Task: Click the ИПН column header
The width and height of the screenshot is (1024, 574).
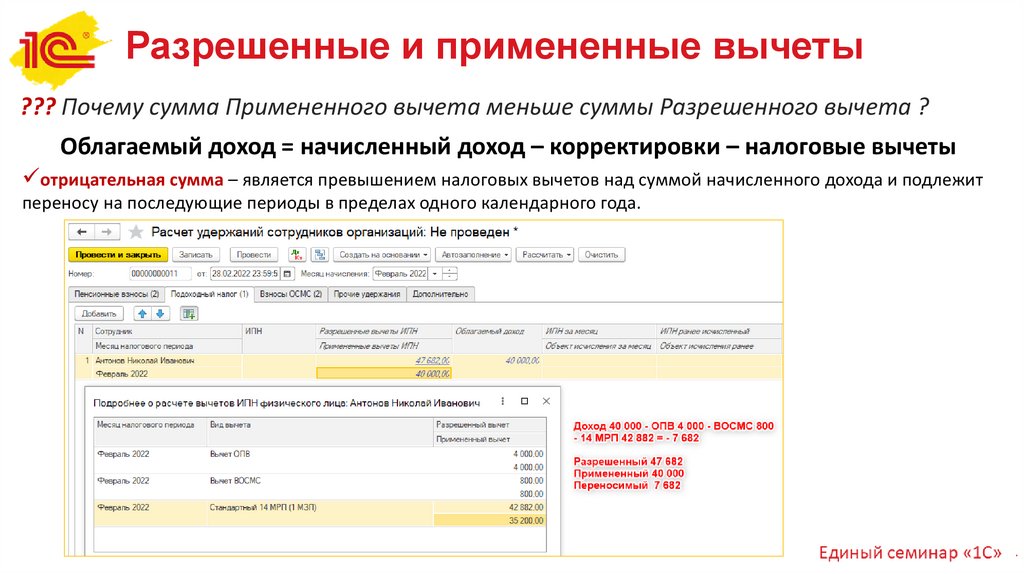Action: point(279,331)
